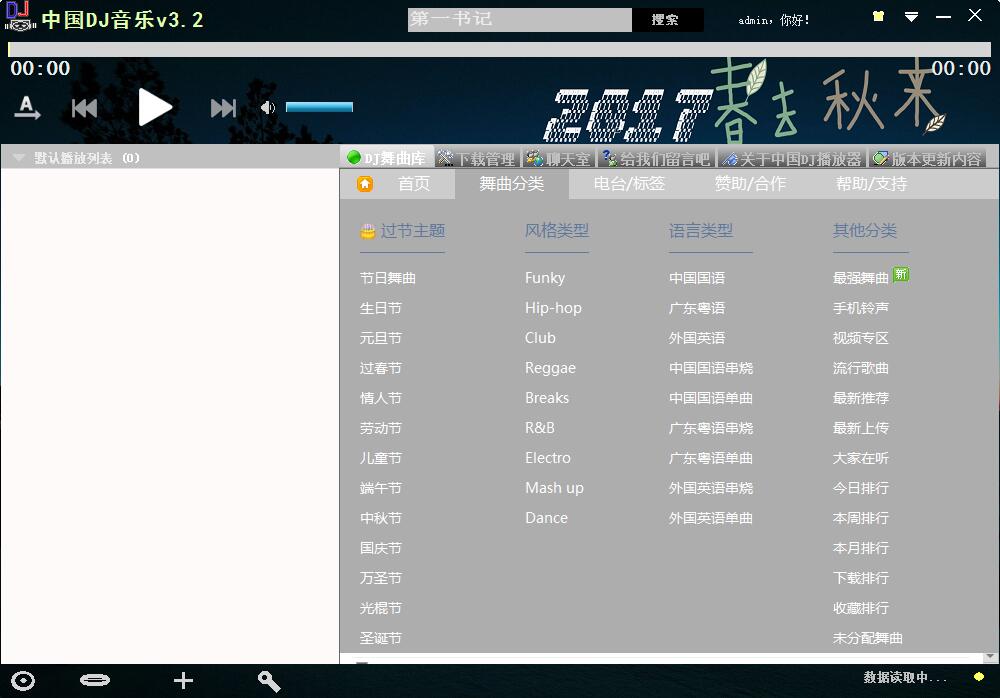The image size is (1000, 698).
Task: Click the orange home icon
Action: pos(365,184)
